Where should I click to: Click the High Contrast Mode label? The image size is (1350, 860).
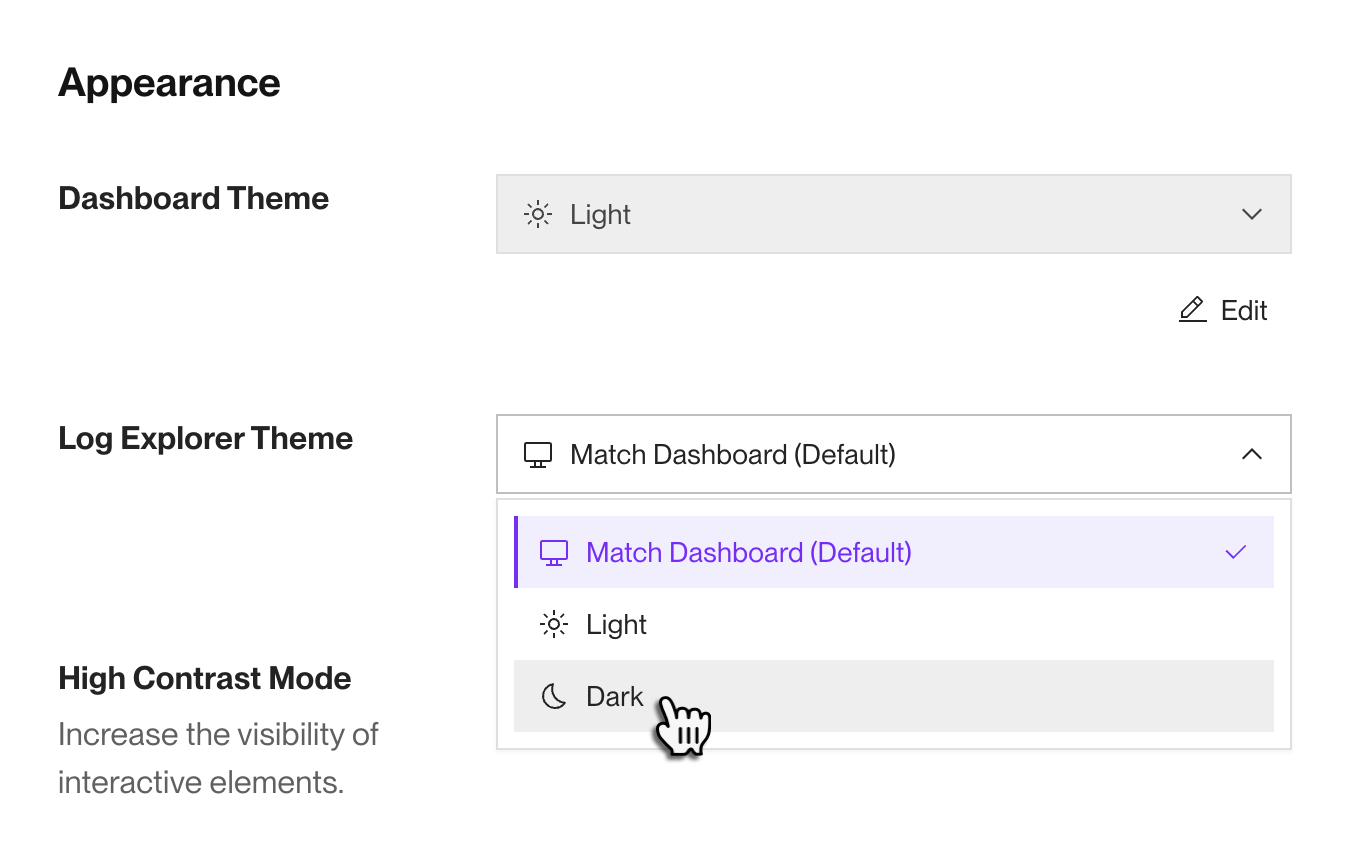point(204,677)
